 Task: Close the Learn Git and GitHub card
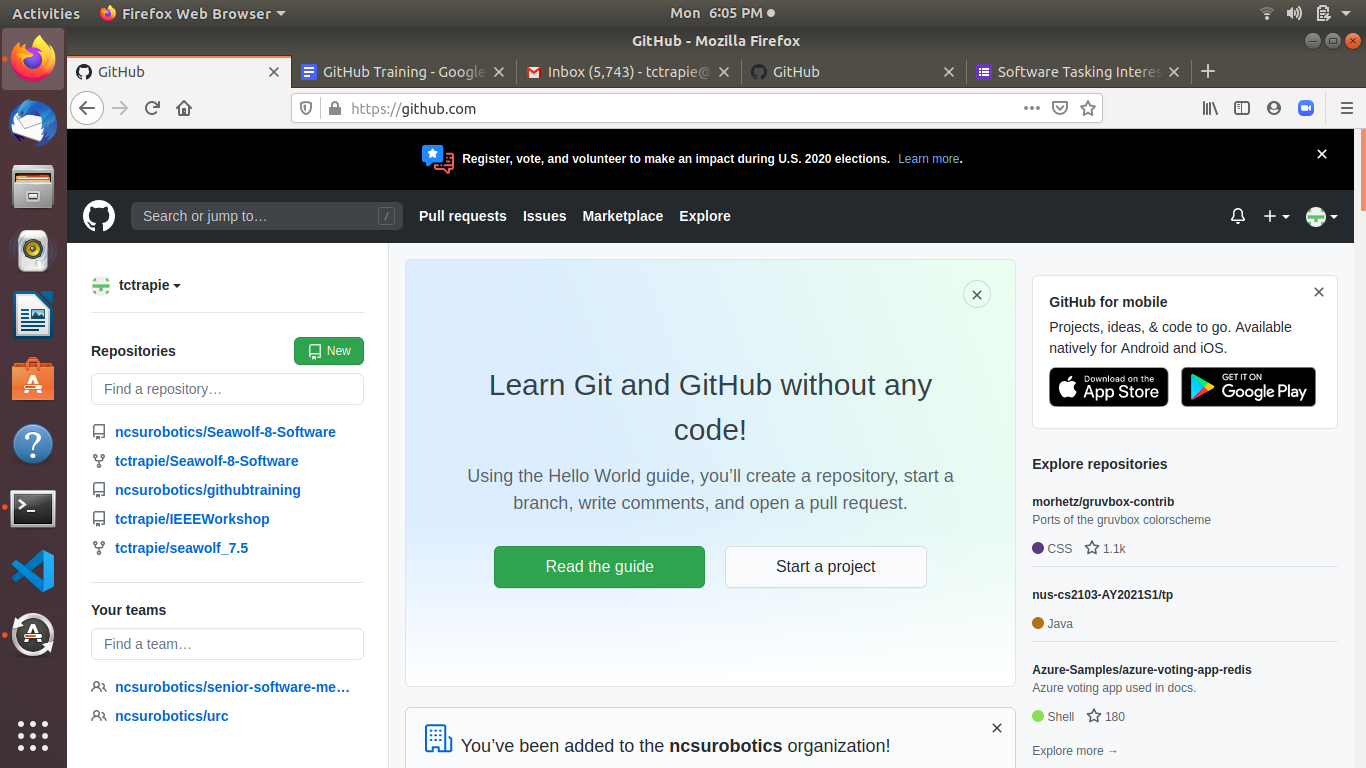coord(977,294)
